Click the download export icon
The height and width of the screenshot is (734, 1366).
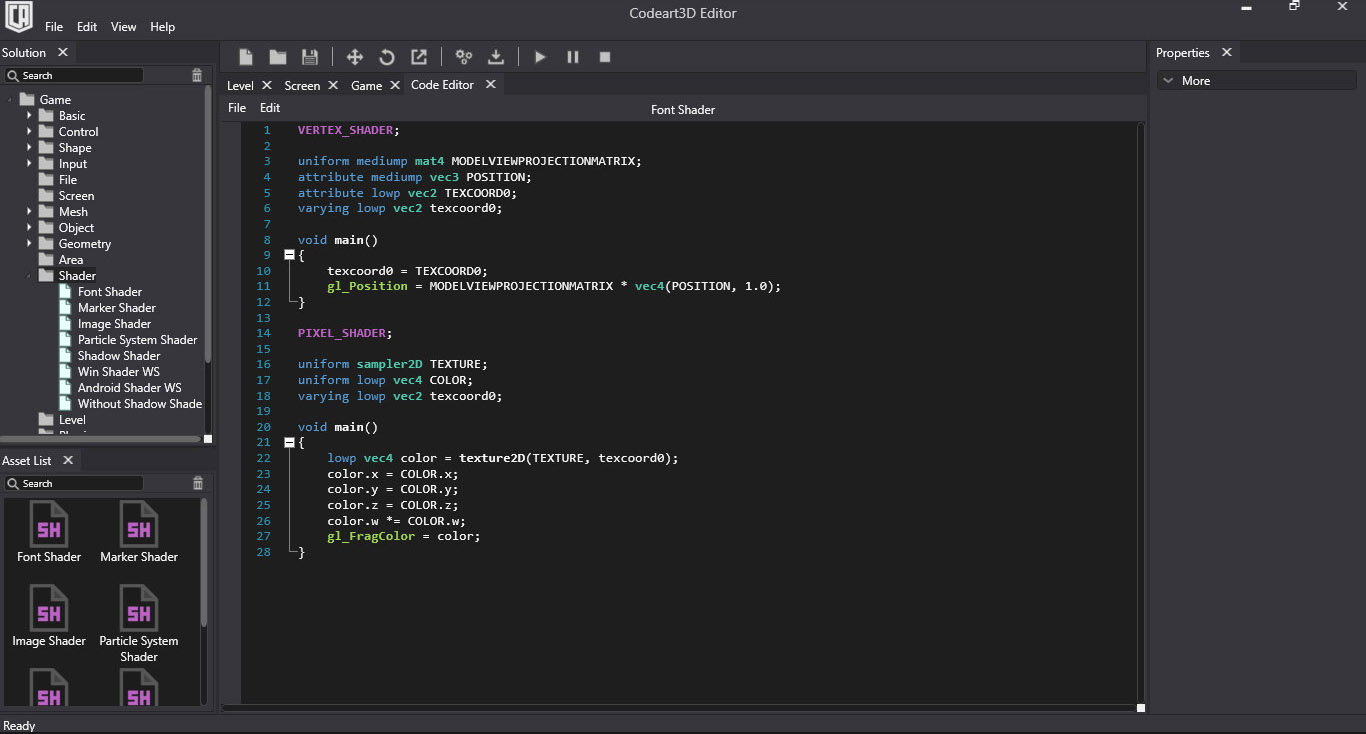coord(495,57)
